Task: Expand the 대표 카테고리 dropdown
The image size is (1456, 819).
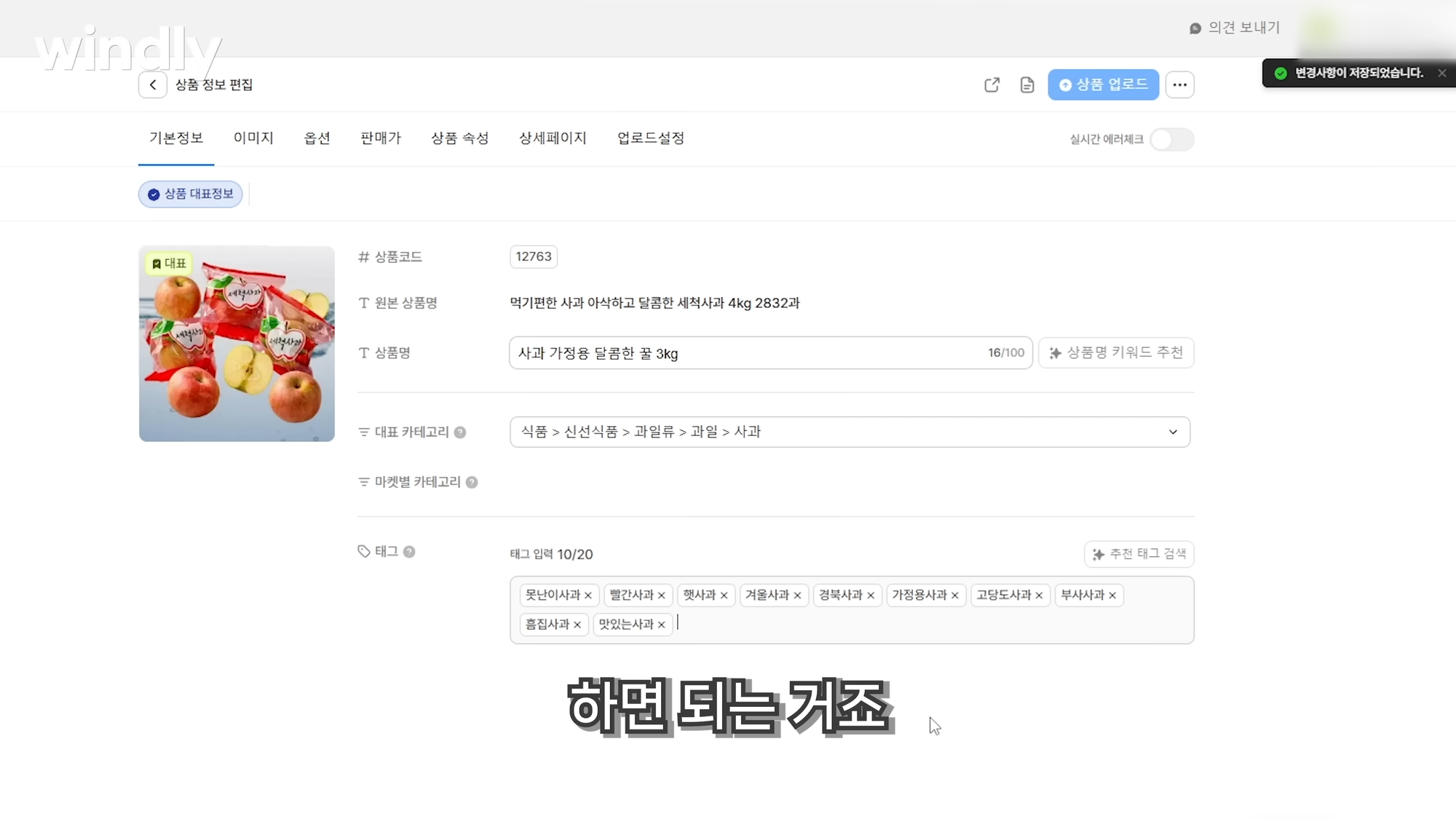Action: (1172, 432)
